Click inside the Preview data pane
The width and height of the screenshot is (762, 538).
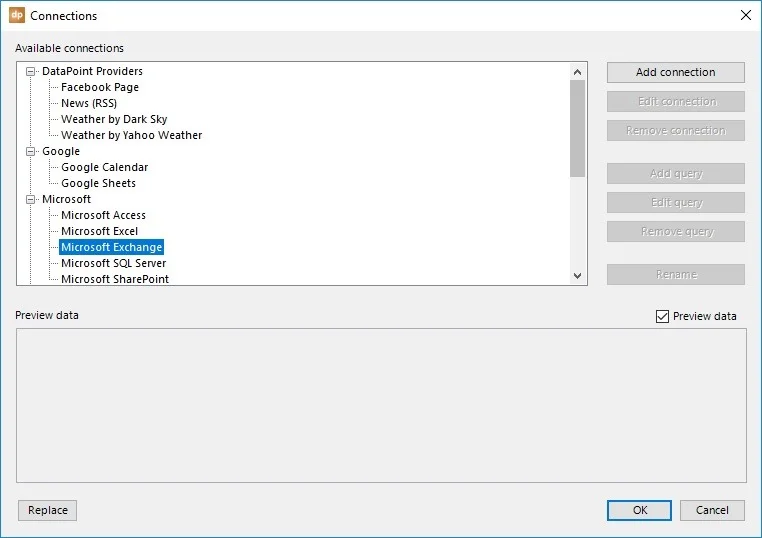click(381, 405)
